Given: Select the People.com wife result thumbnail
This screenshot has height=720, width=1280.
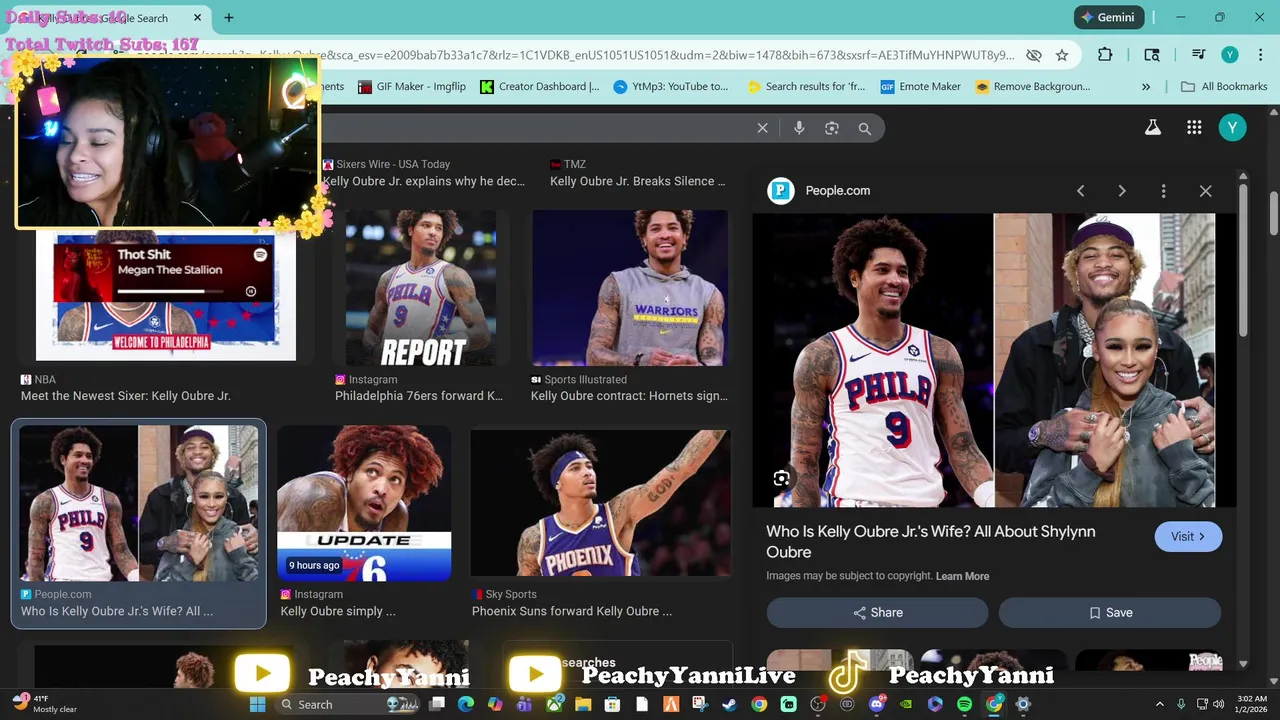Looking at the screenshot, I should tap(139, 503).
